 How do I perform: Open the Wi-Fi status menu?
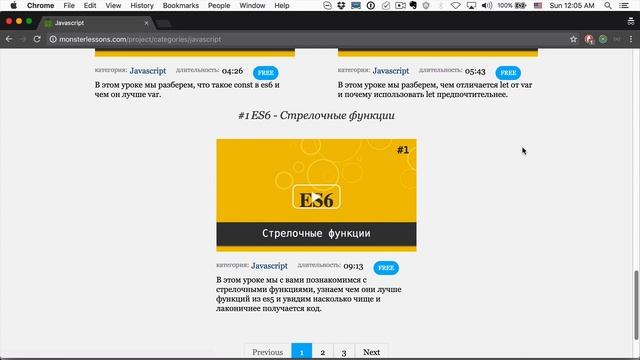[456, 6]
